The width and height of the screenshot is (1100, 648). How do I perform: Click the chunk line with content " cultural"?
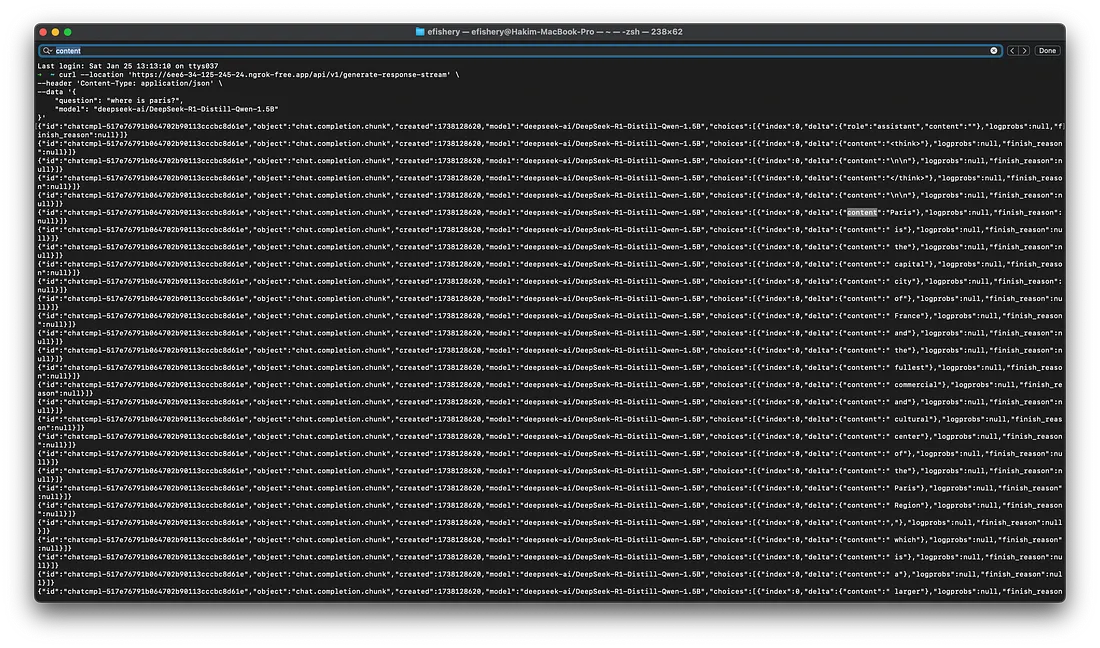click(x=550, y=423)
